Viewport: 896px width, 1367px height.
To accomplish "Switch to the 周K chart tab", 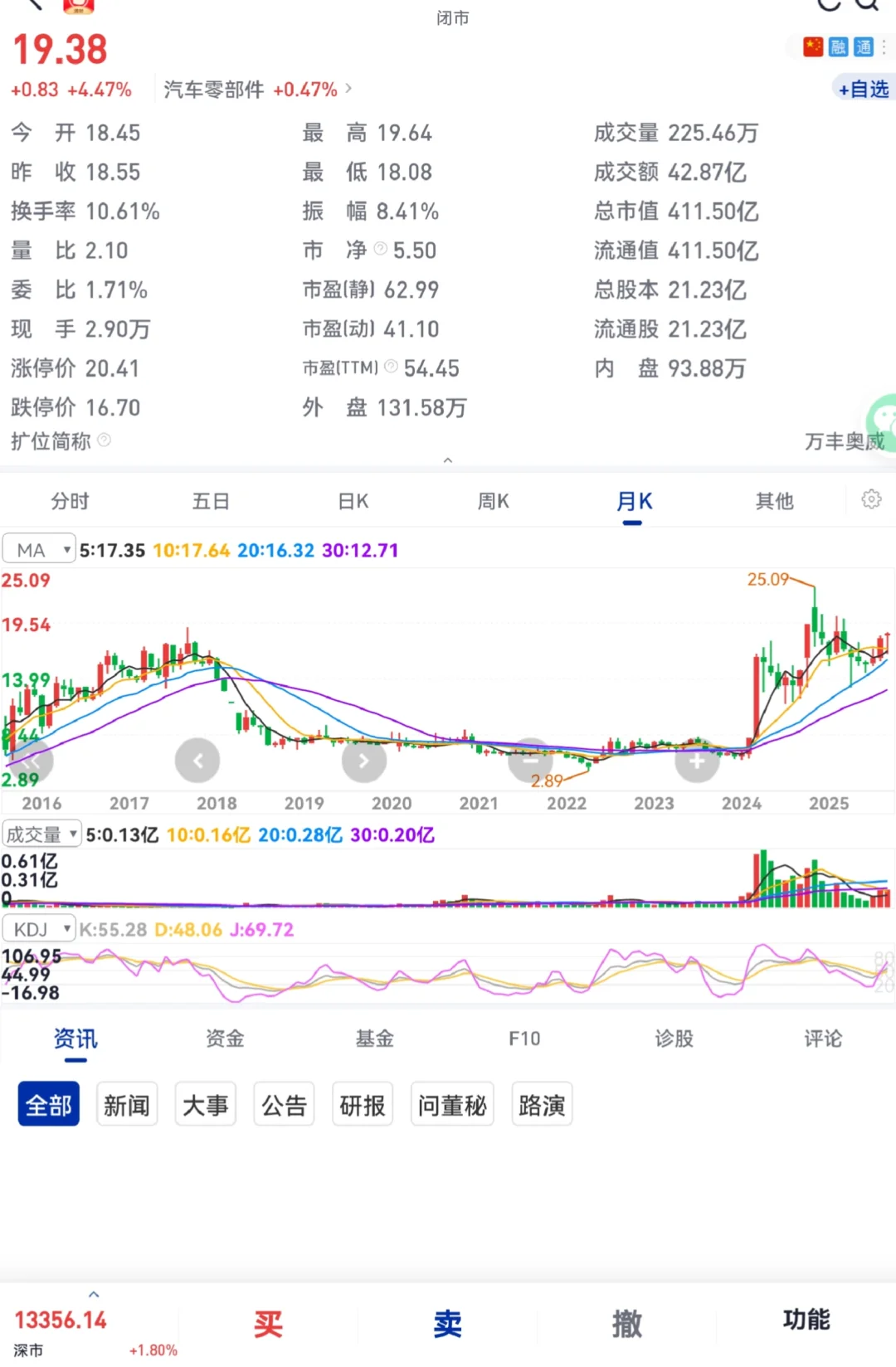I will (493, 501).
